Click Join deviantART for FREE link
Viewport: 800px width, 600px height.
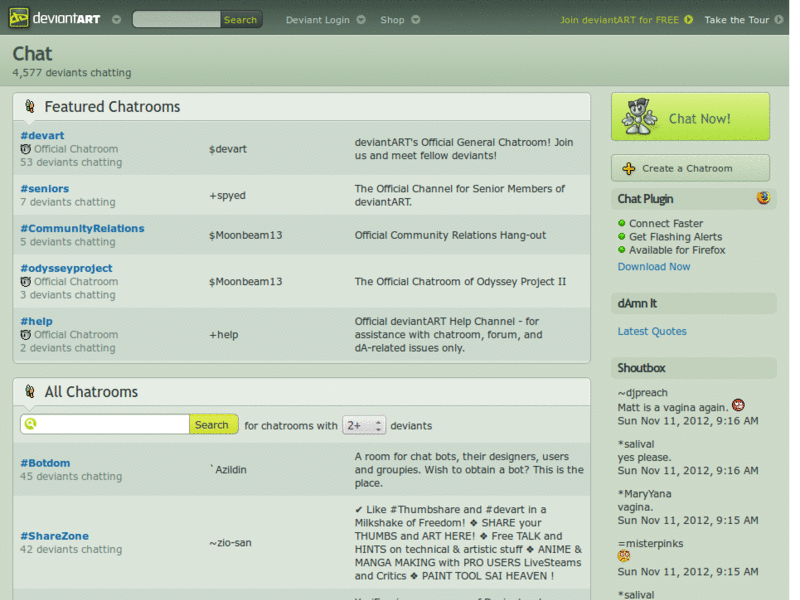click(x=619, y=20)
